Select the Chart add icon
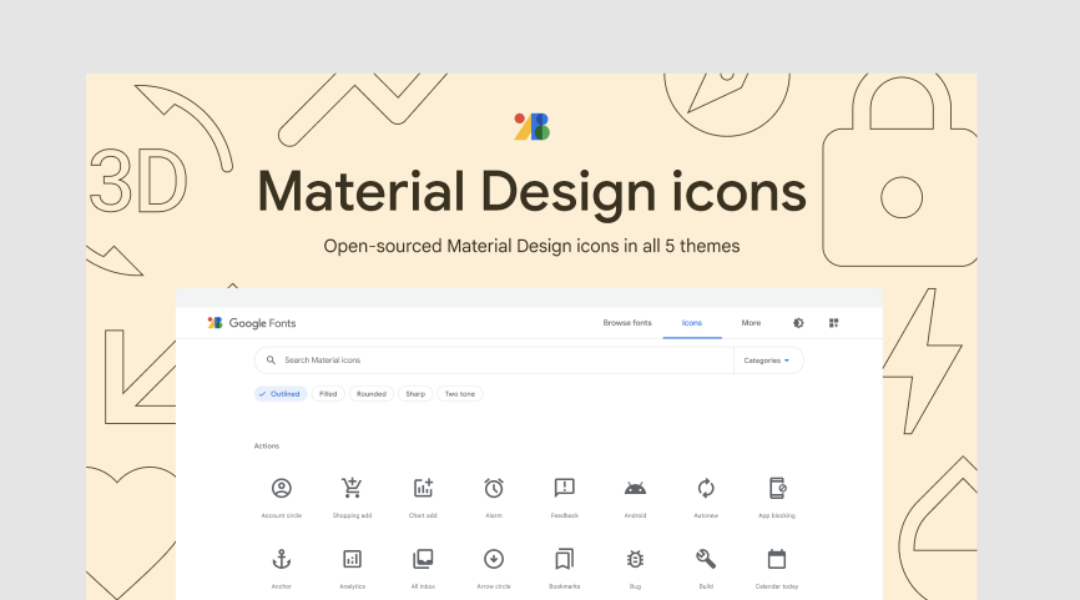 click(x=423, y=488)
